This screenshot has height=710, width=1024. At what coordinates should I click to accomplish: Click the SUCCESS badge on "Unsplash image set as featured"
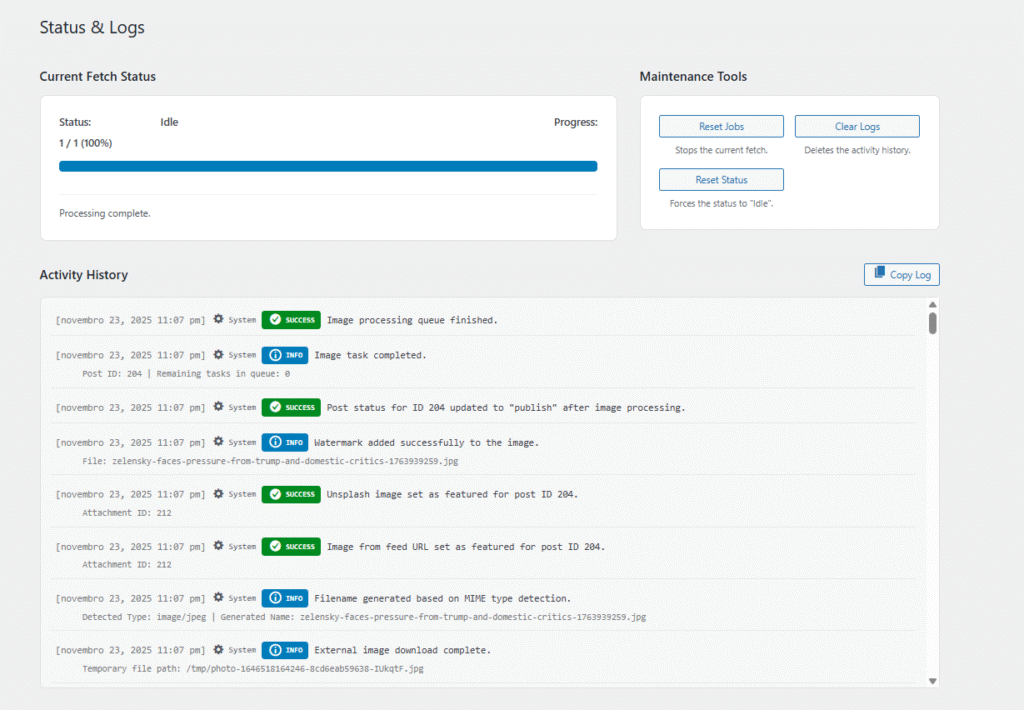tap(291, 494)
